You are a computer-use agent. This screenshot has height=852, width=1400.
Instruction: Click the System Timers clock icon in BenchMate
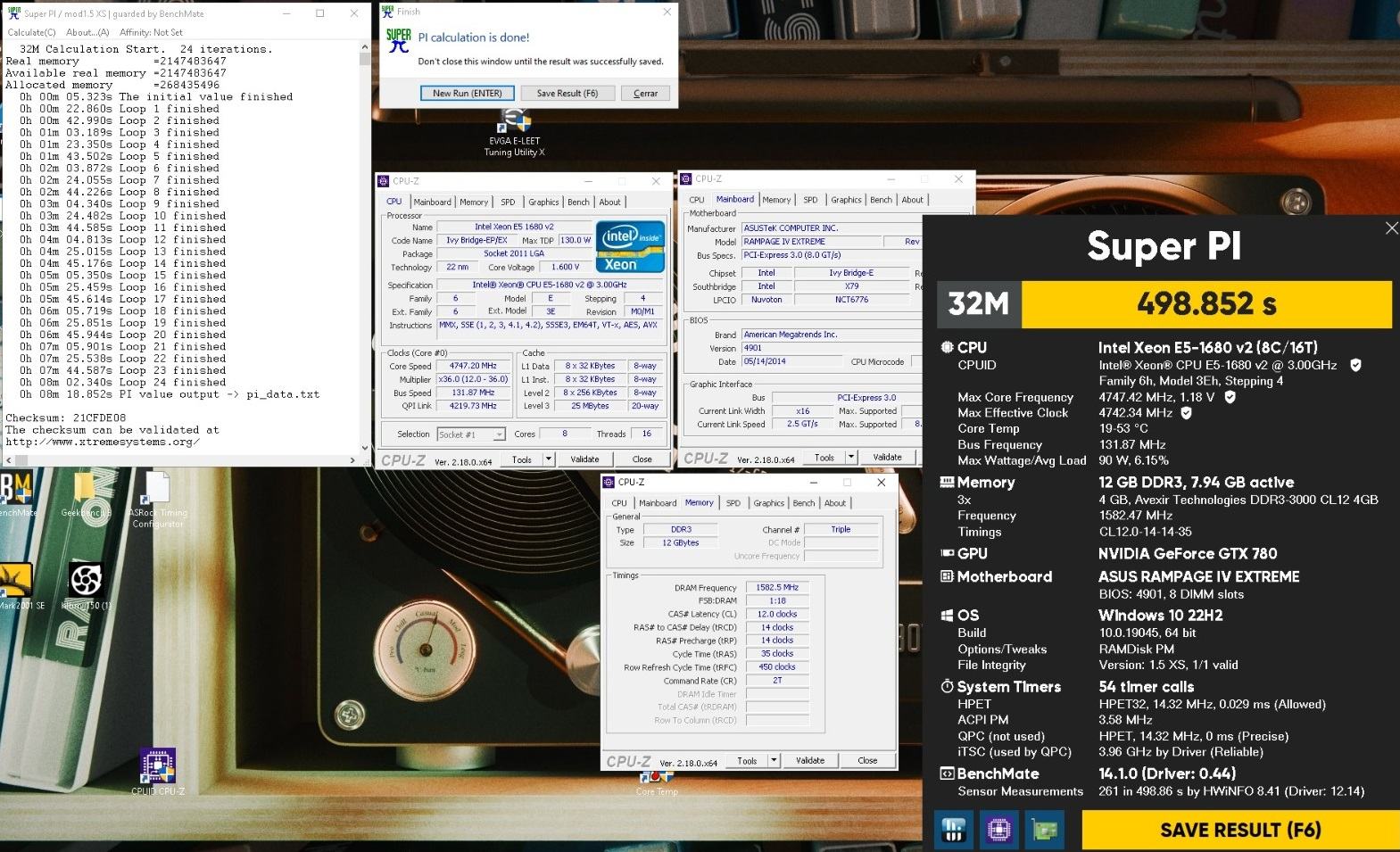[947, 686]
